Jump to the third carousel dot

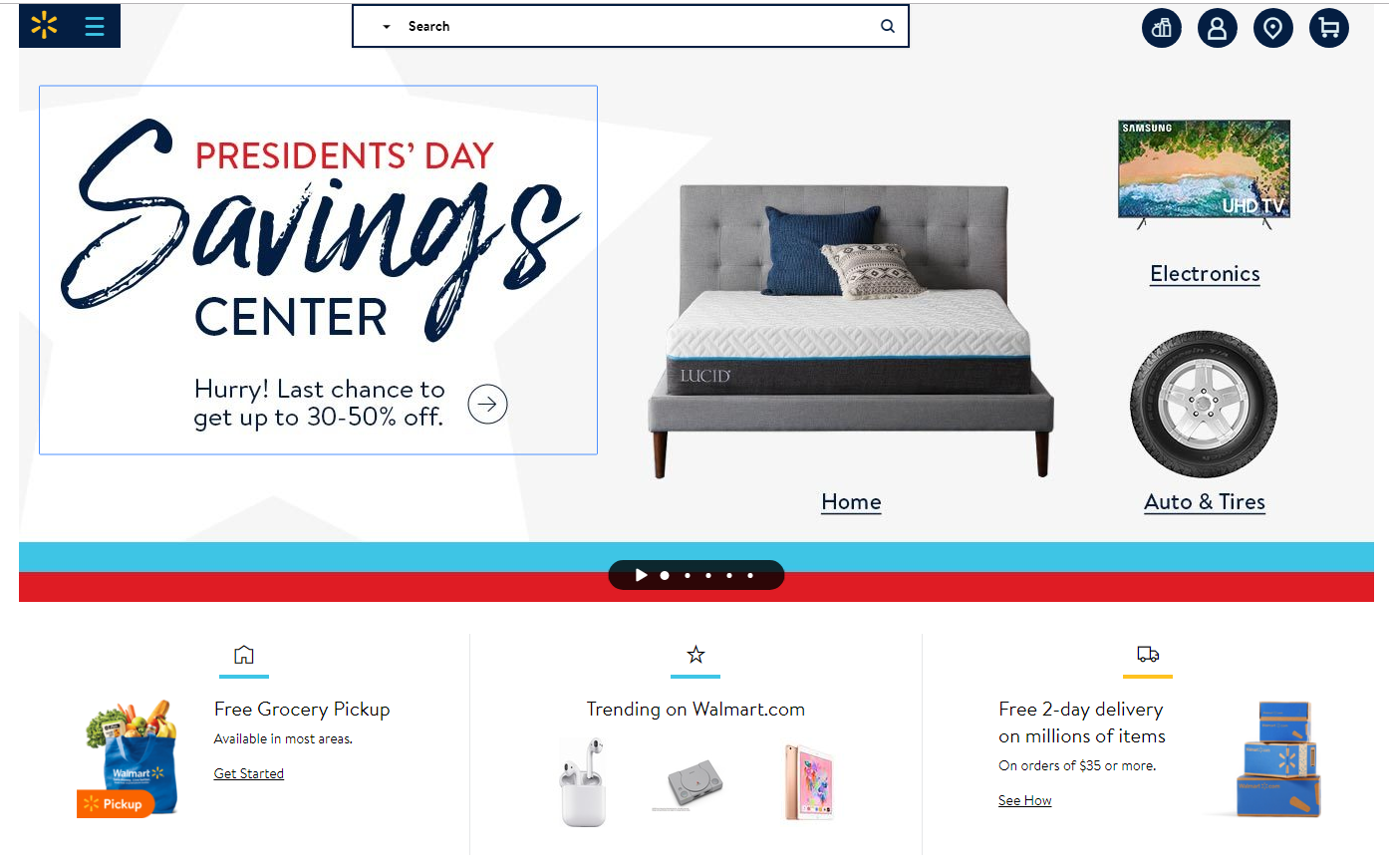[708, 575]
